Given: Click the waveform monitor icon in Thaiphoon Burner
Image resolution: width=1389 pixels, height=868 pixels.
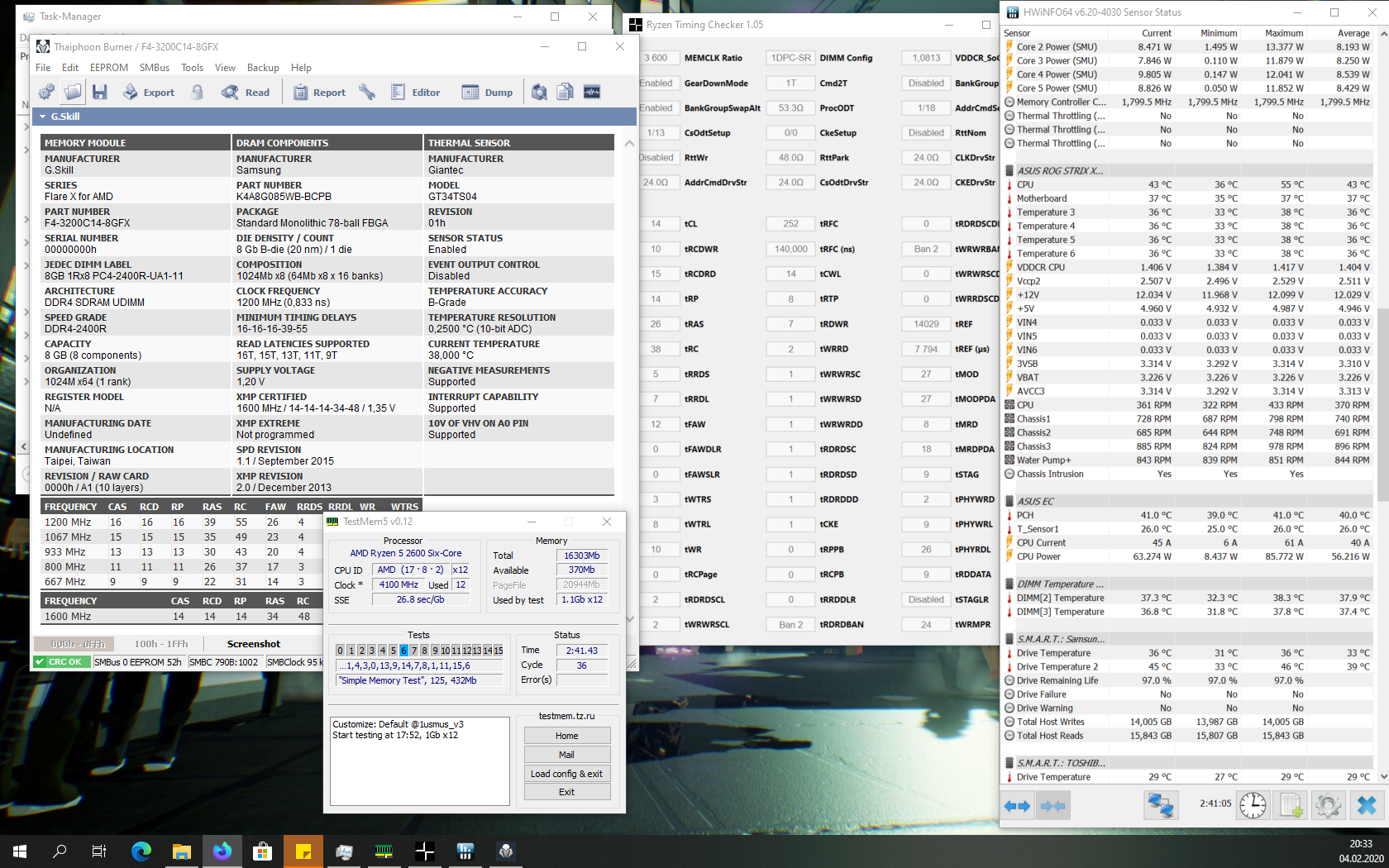Looking at the screenshot, I should coord(592,92).
